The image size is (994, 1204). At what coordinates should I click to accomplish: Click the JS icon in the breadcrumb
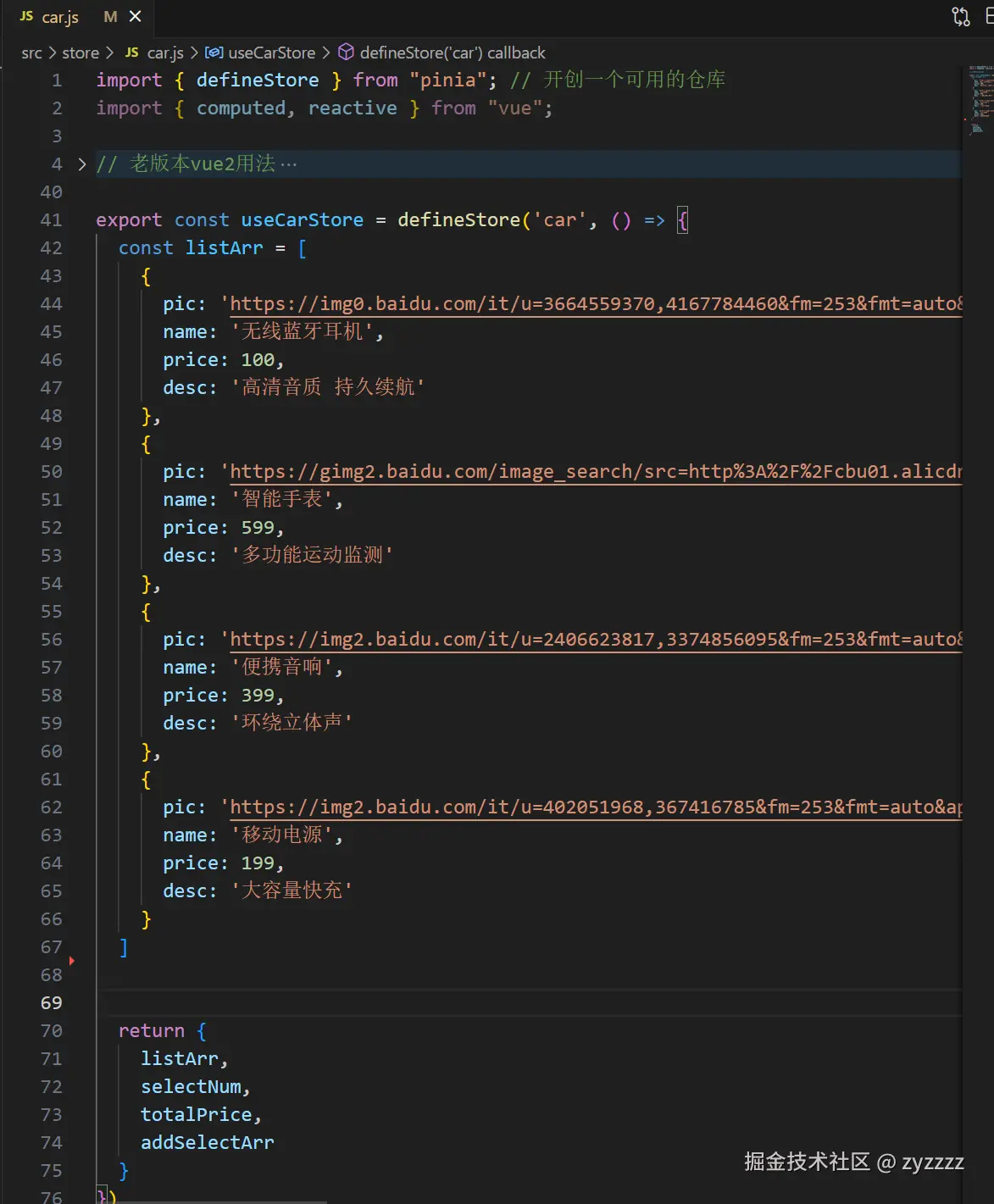coord(131,53)
